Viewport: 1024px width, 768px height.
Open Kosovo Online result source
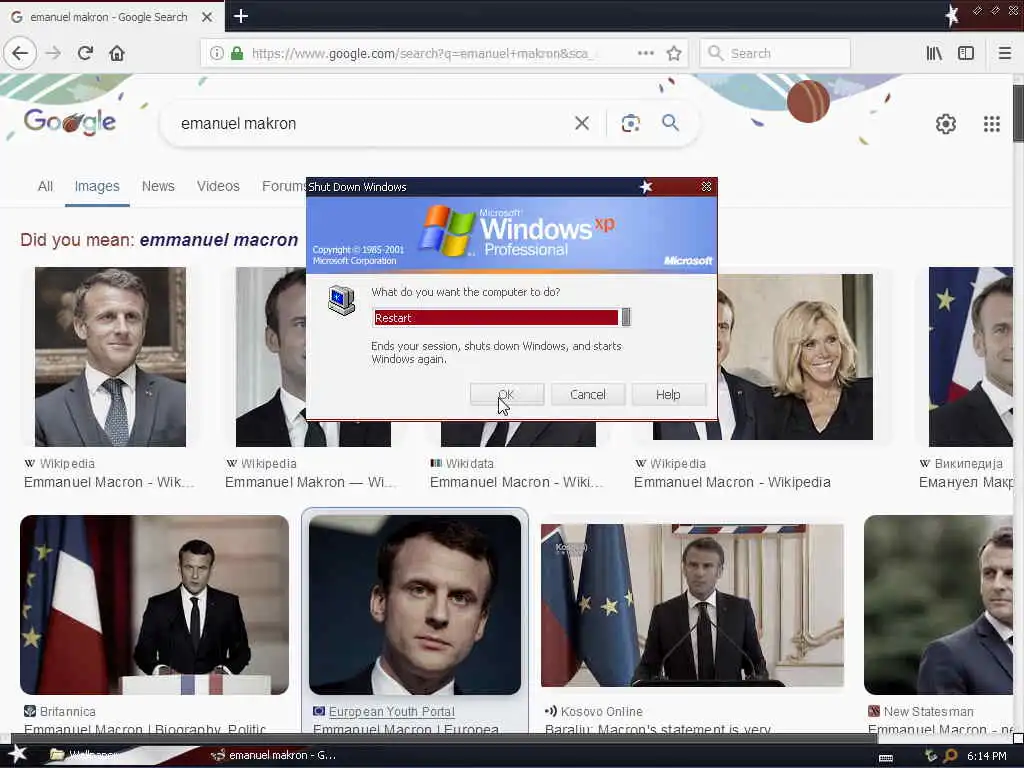601,711
